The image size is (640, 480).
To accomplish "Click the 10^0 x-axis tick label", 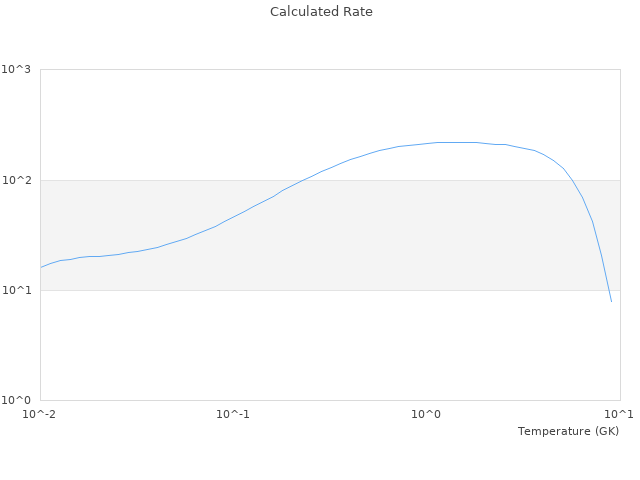I will coord(426,414).
